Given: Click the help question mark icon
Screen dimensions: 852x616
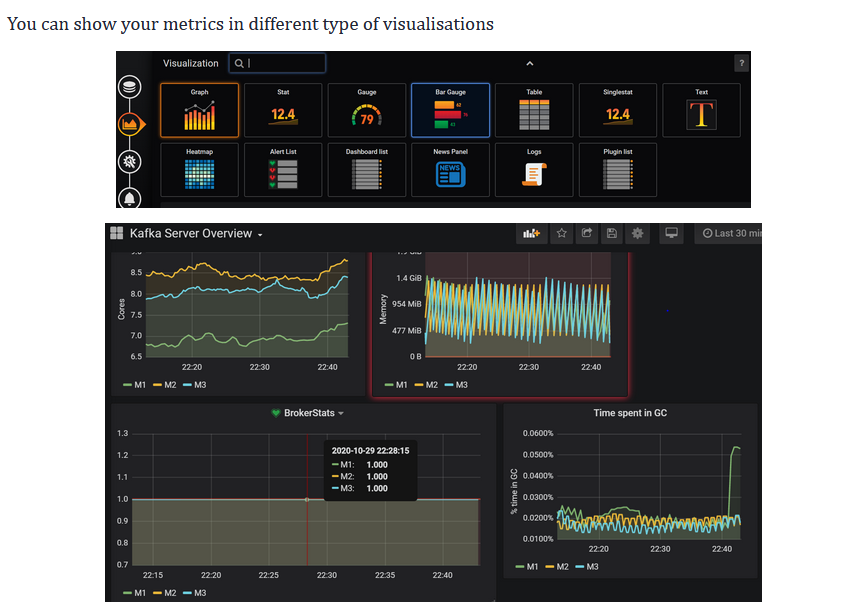Looking at the screenshot, I should coord(742,63).
